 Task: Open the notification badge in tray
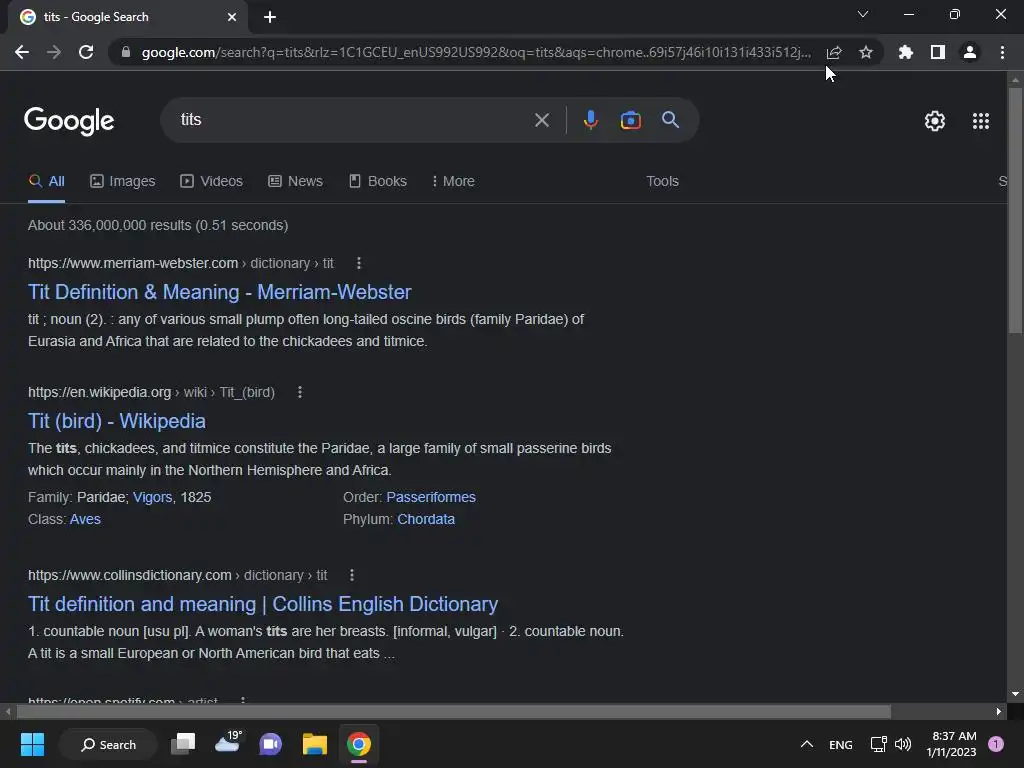[995, 744]
